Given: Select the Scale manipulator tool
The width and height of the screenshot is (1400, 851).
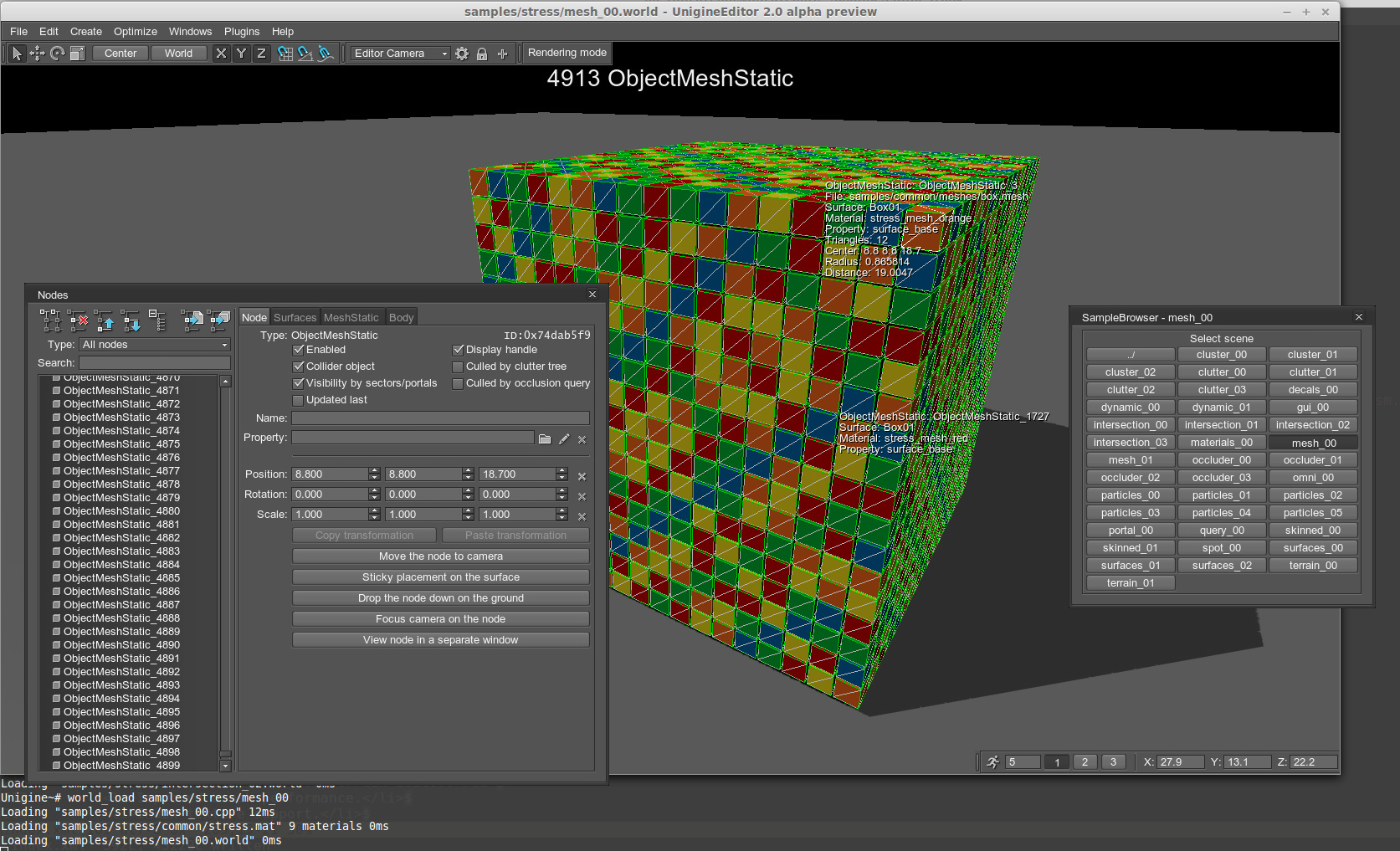Looking at the screenshot, I should click(77, 54).
